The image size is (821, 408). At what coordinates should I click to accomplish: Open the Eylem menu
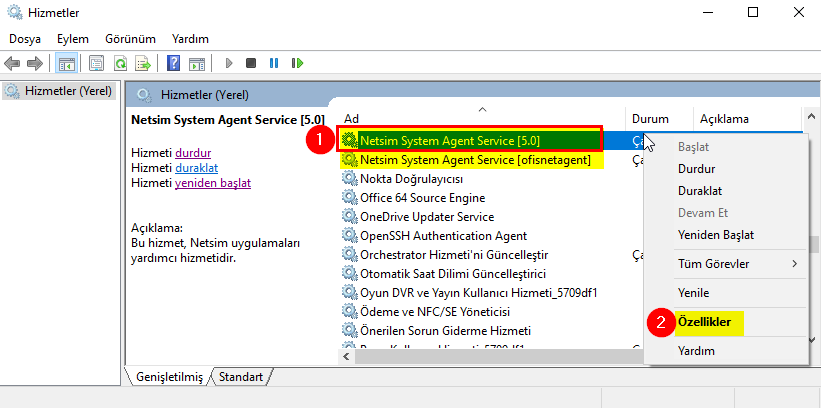(x=73, y=39)
